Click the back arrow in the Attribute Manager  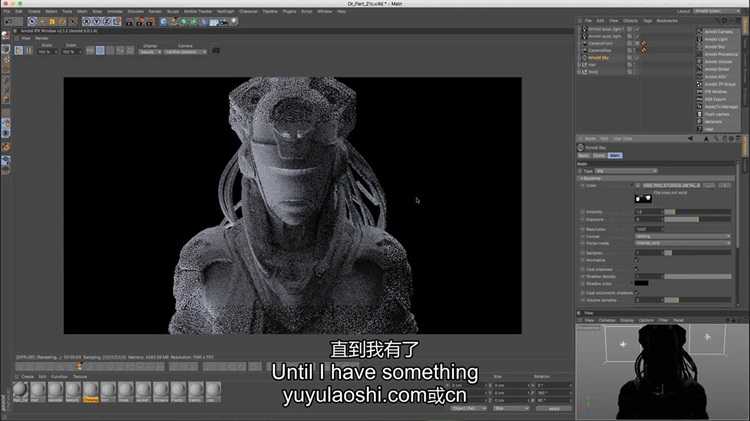pos(690,139)
